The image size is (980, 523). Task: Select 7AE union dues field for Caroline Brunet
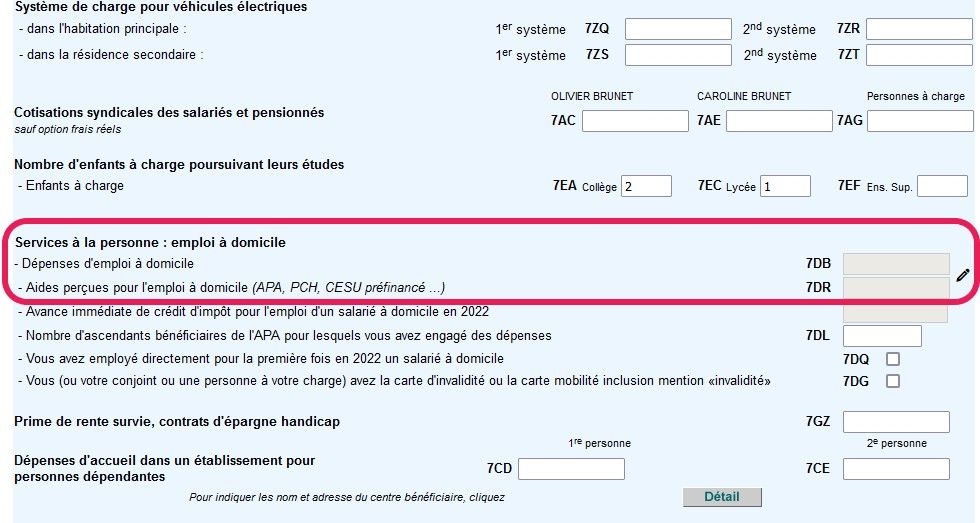pos(780,121)
